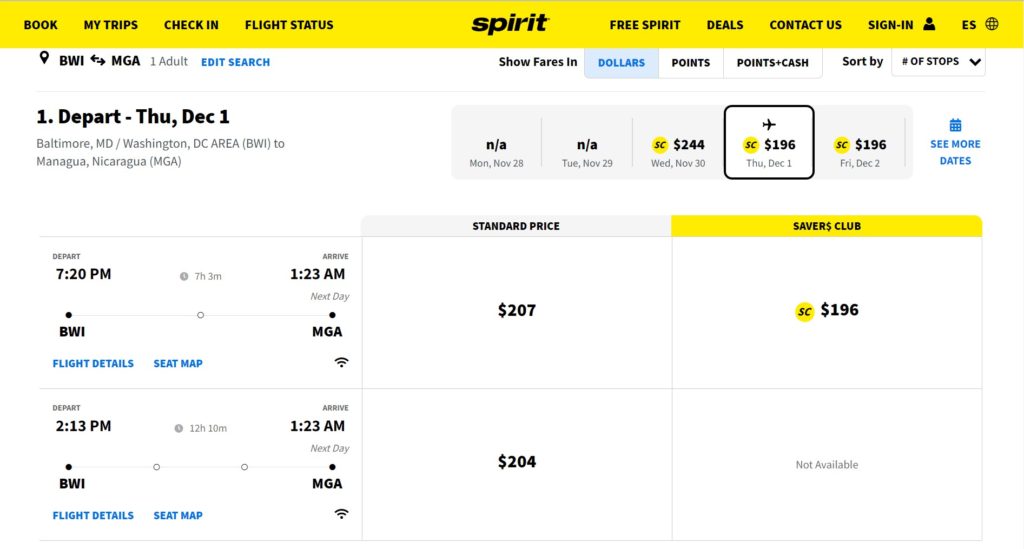Open Flight Status in the top navigation
The width and height of the screenshot is (1024, 549).
coord(289,25)
